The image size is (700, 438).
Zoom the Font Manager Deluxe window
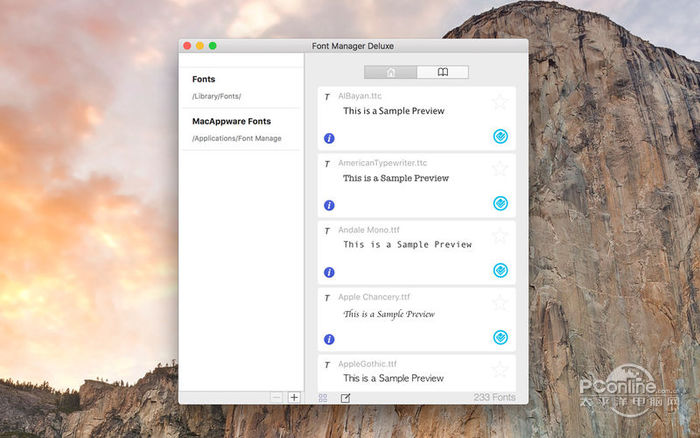pos(212,46)
